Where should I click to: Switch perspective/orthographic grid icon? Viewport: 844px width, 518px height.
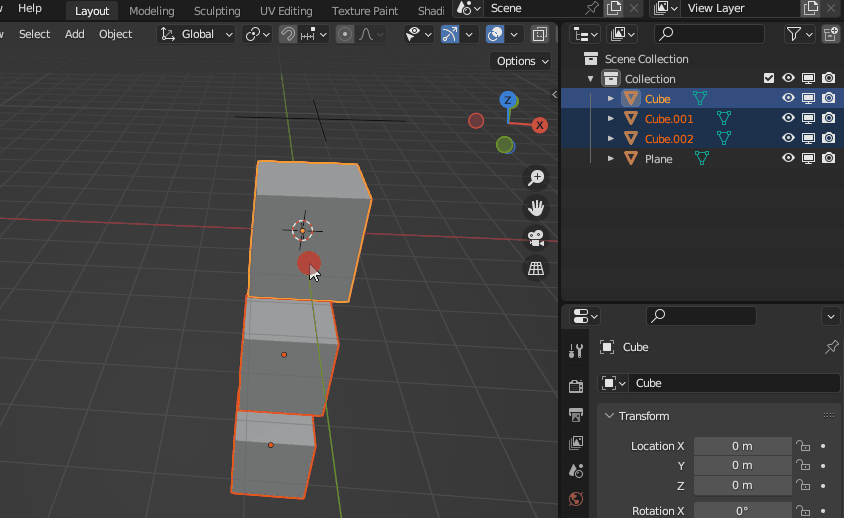coord(536,268)
